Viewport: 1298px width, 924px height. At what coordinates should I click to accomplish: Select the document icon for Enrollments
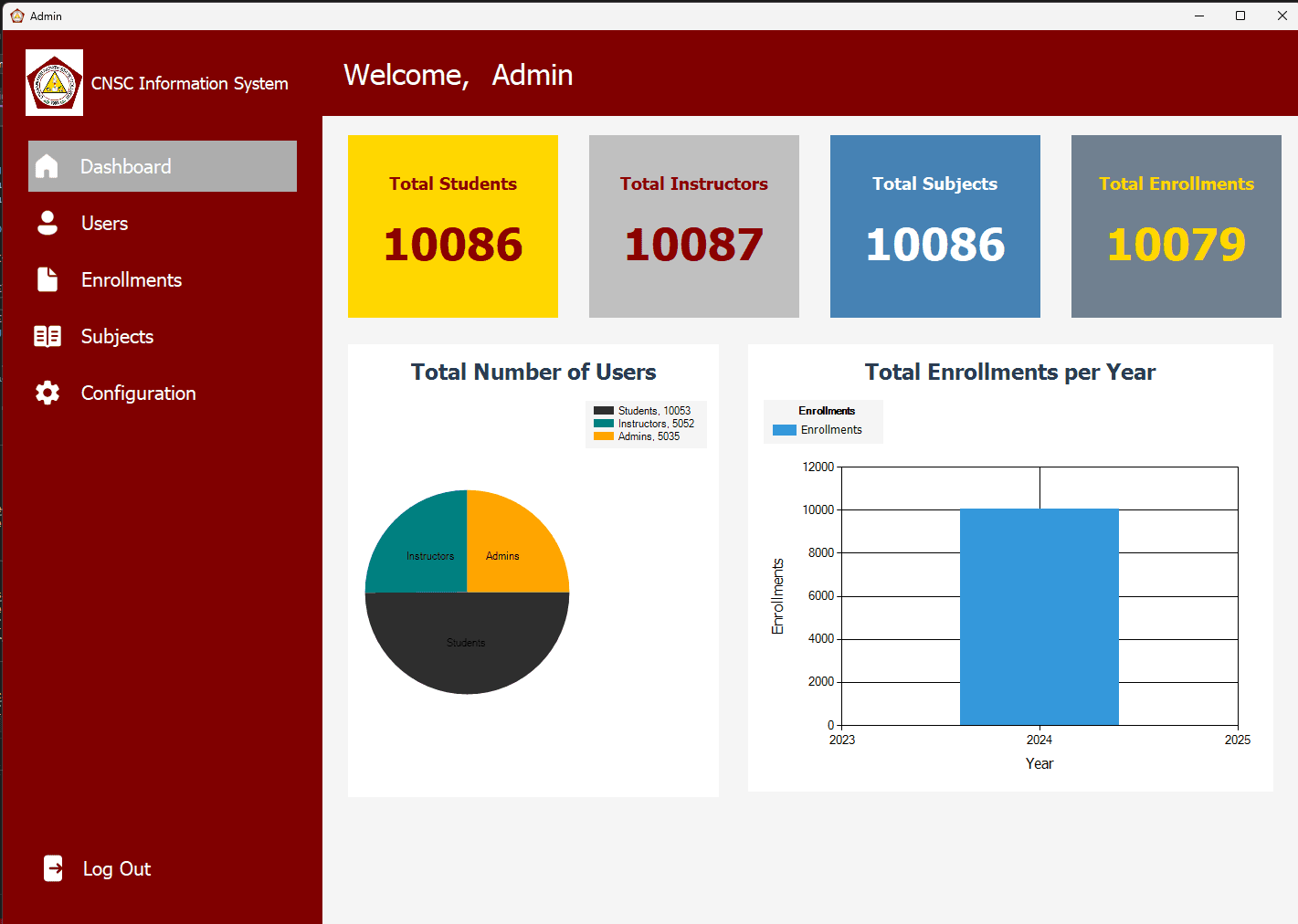pyautogui.click(x=47, y=279)
